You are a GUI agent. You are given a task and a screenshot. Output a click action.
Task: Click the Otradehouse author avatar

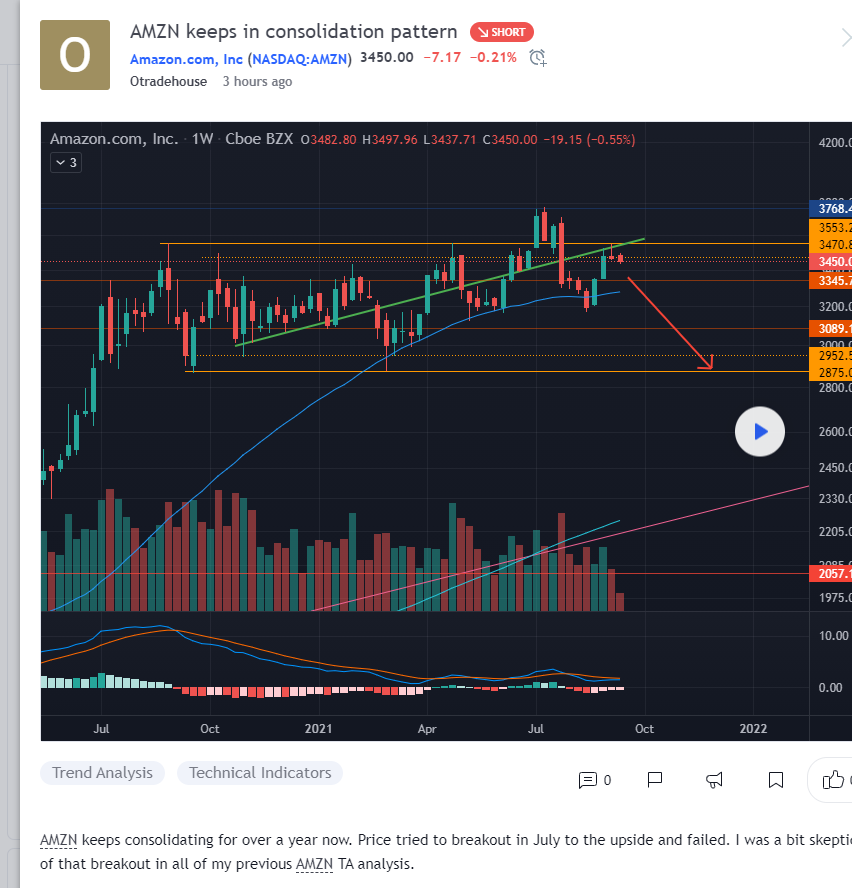(x=75, y=55)
